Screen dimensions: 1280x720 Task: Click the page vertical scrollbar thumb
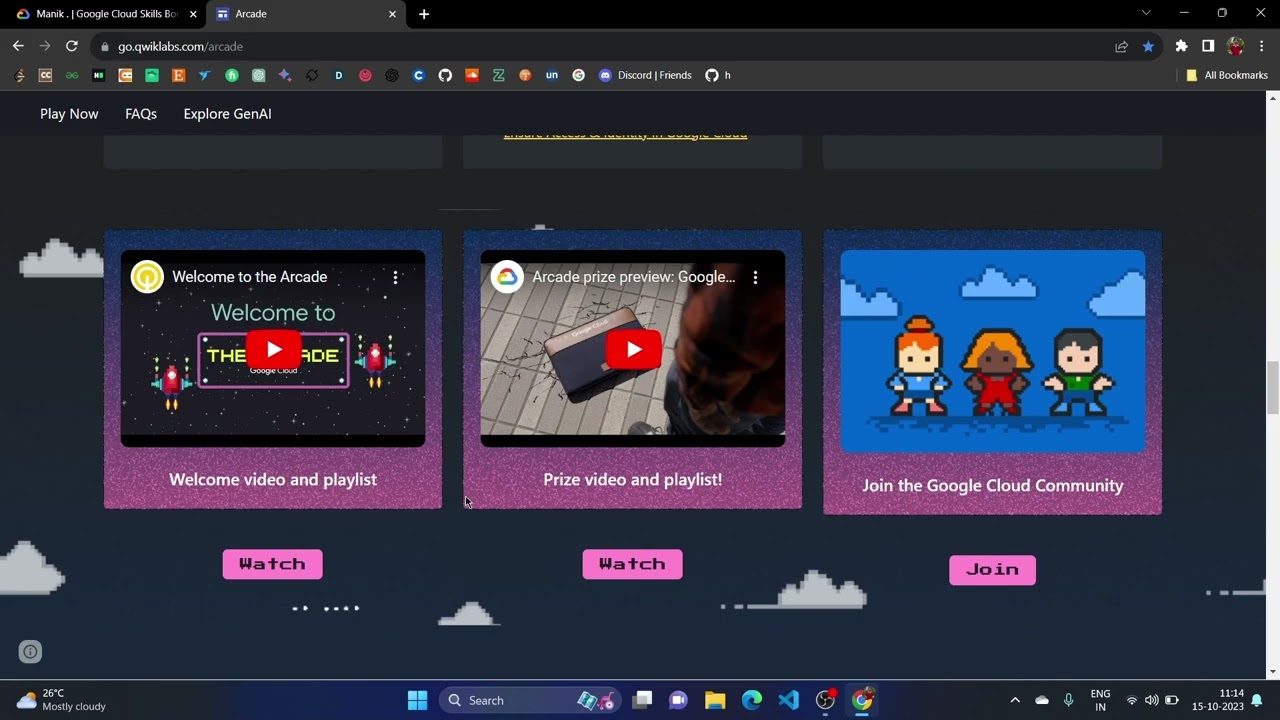(1273, 387)
